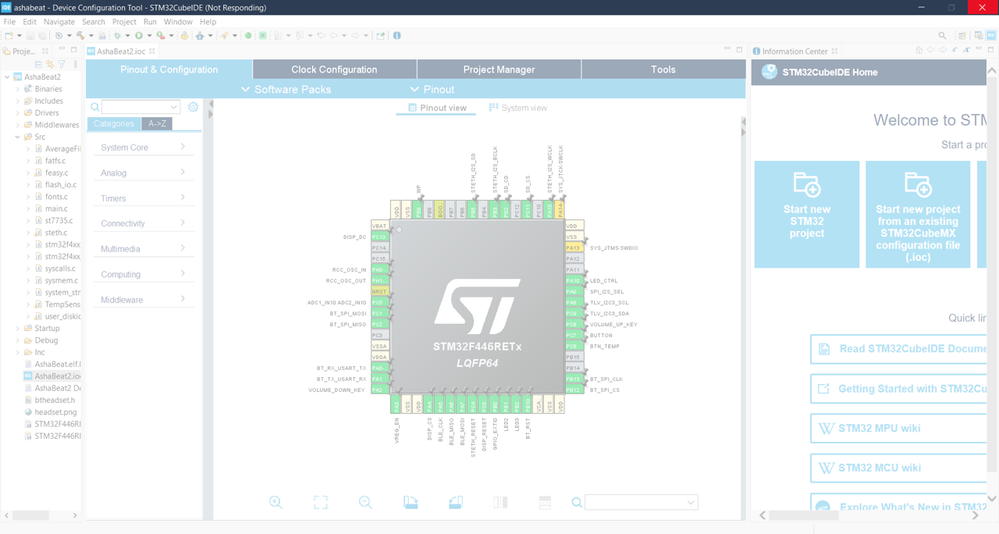This screenshot has width=999, height=534.
Task: Click the ST chip body in pinout view
Action: coord(477,306)
